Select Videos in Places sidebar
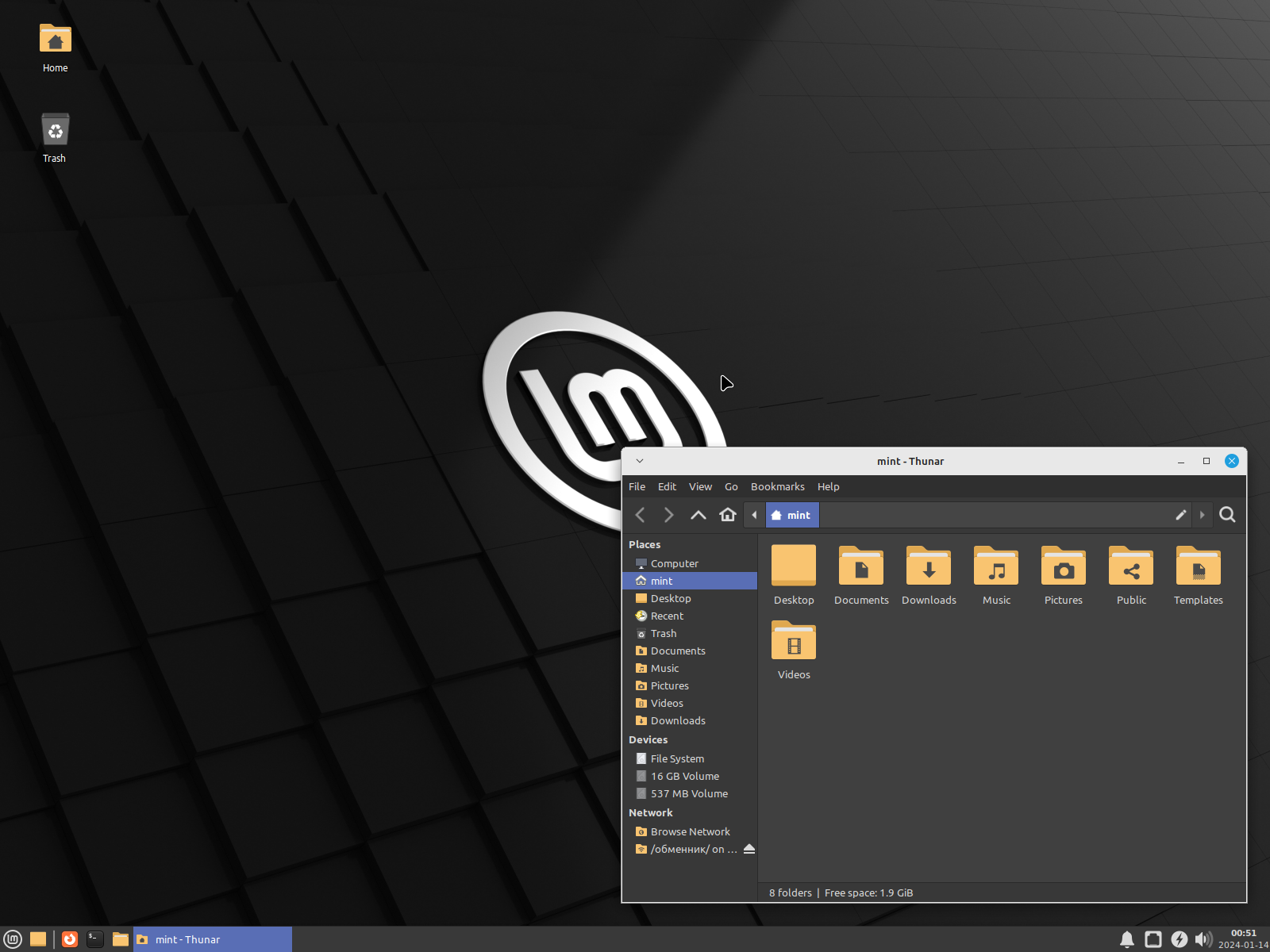The width and height of the screenshot is (1270, 952). pos(690,703)
